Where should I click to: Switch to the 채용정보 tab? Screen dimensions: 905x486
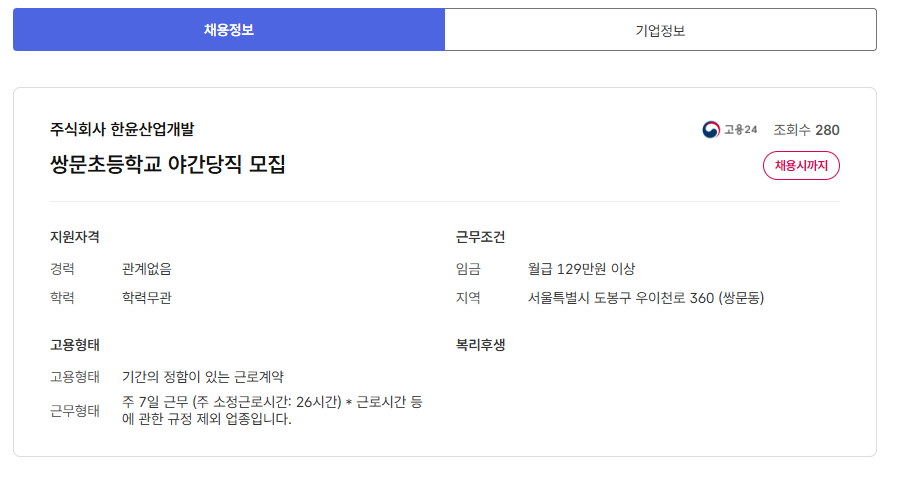coord(228,30)
